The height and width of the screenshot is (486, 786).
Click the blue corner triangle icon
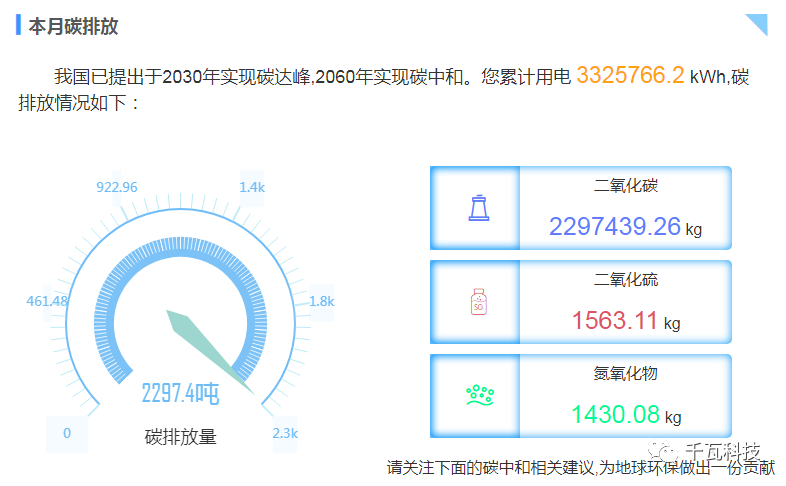tap(755, 24)
